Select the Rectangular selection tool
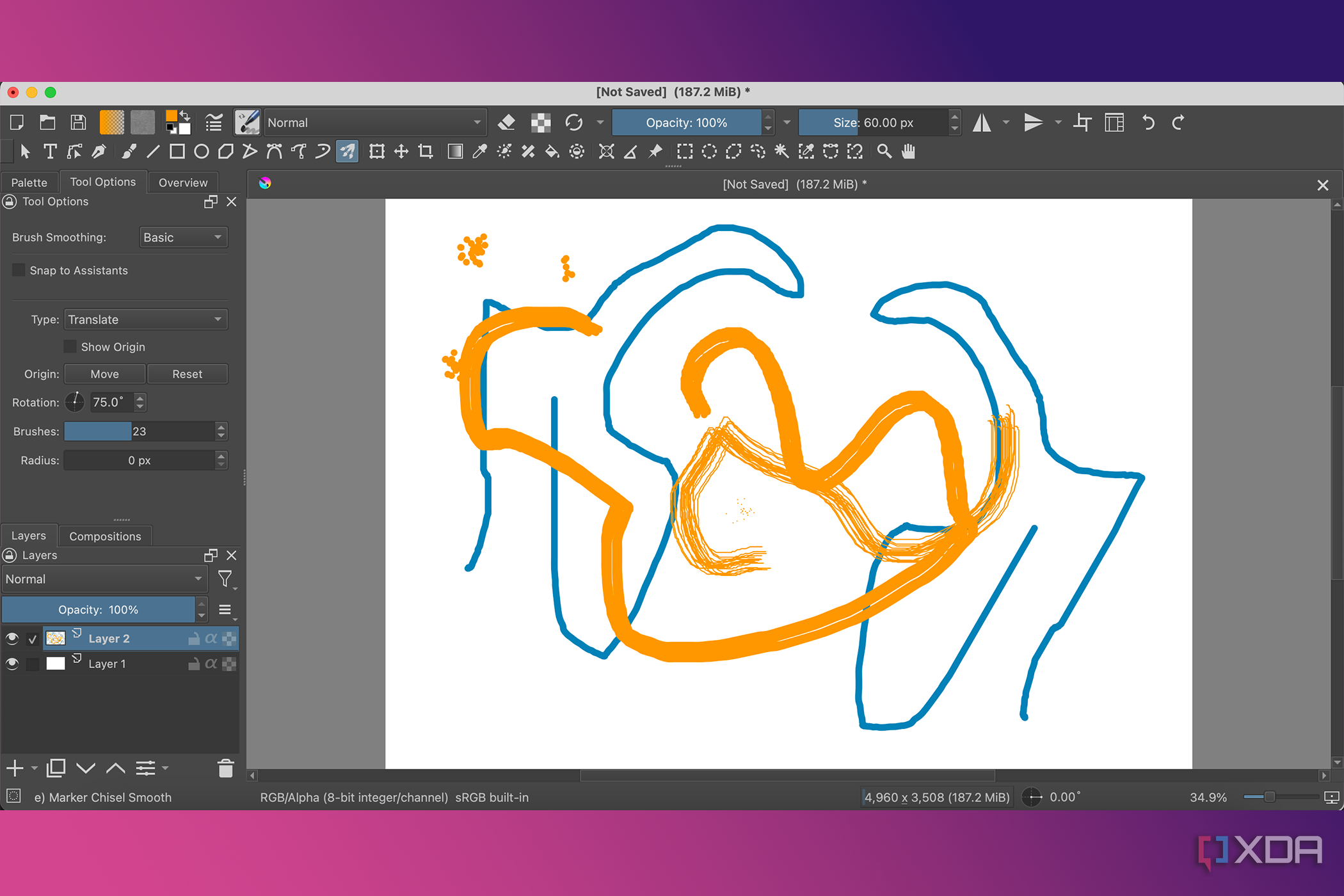This screenshot has width=1344, height=896. pyautogui.click(x=685, y=152)
